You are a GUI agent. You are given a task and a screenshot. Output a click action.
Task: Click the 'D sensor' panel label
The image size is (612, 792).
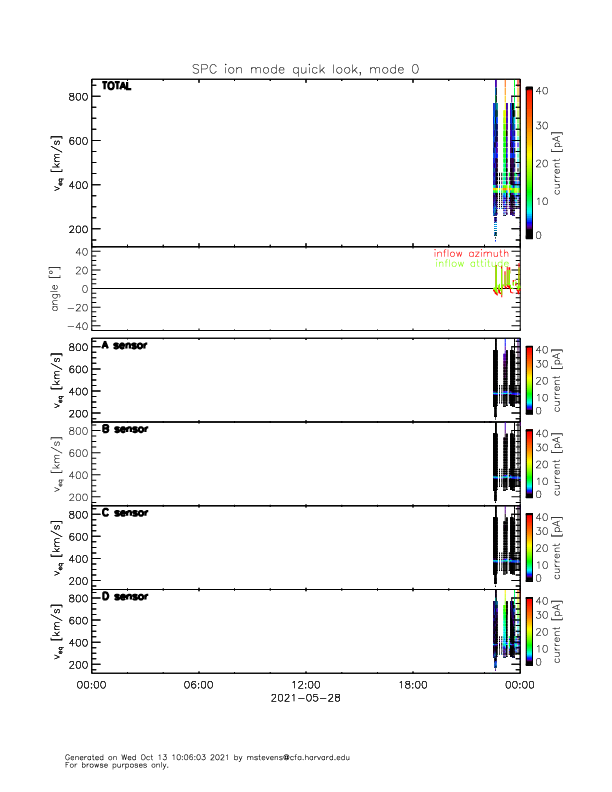(125, 596)
